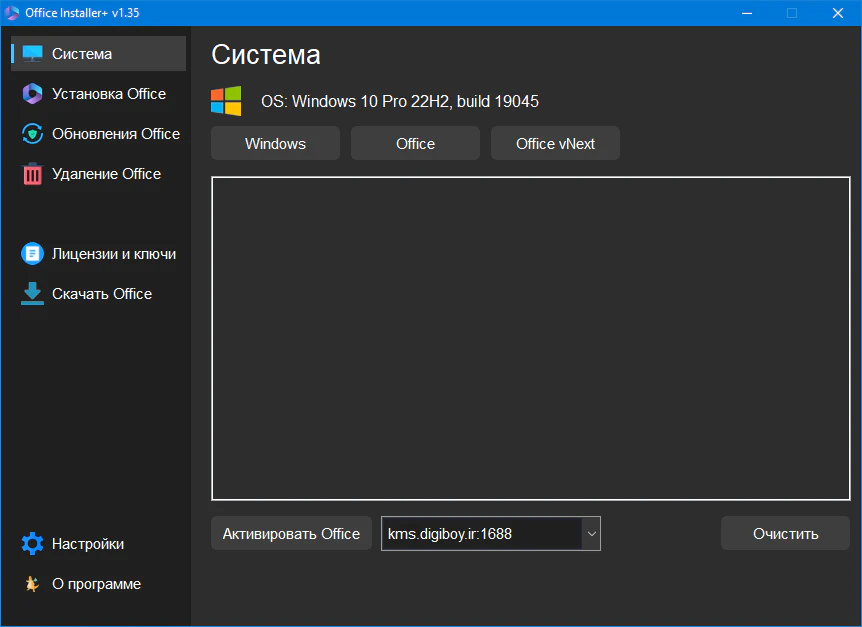Click the Настройки gear icon
The image size is (862, 627).
tap(33, 544)
